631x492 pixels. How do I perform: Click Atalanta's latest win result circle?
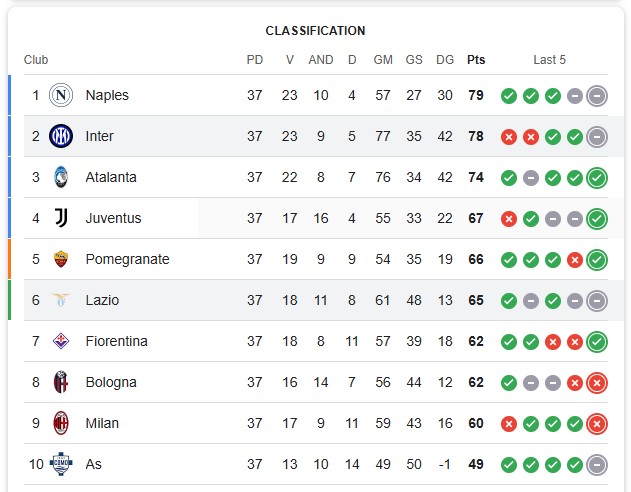pos(597,178)
